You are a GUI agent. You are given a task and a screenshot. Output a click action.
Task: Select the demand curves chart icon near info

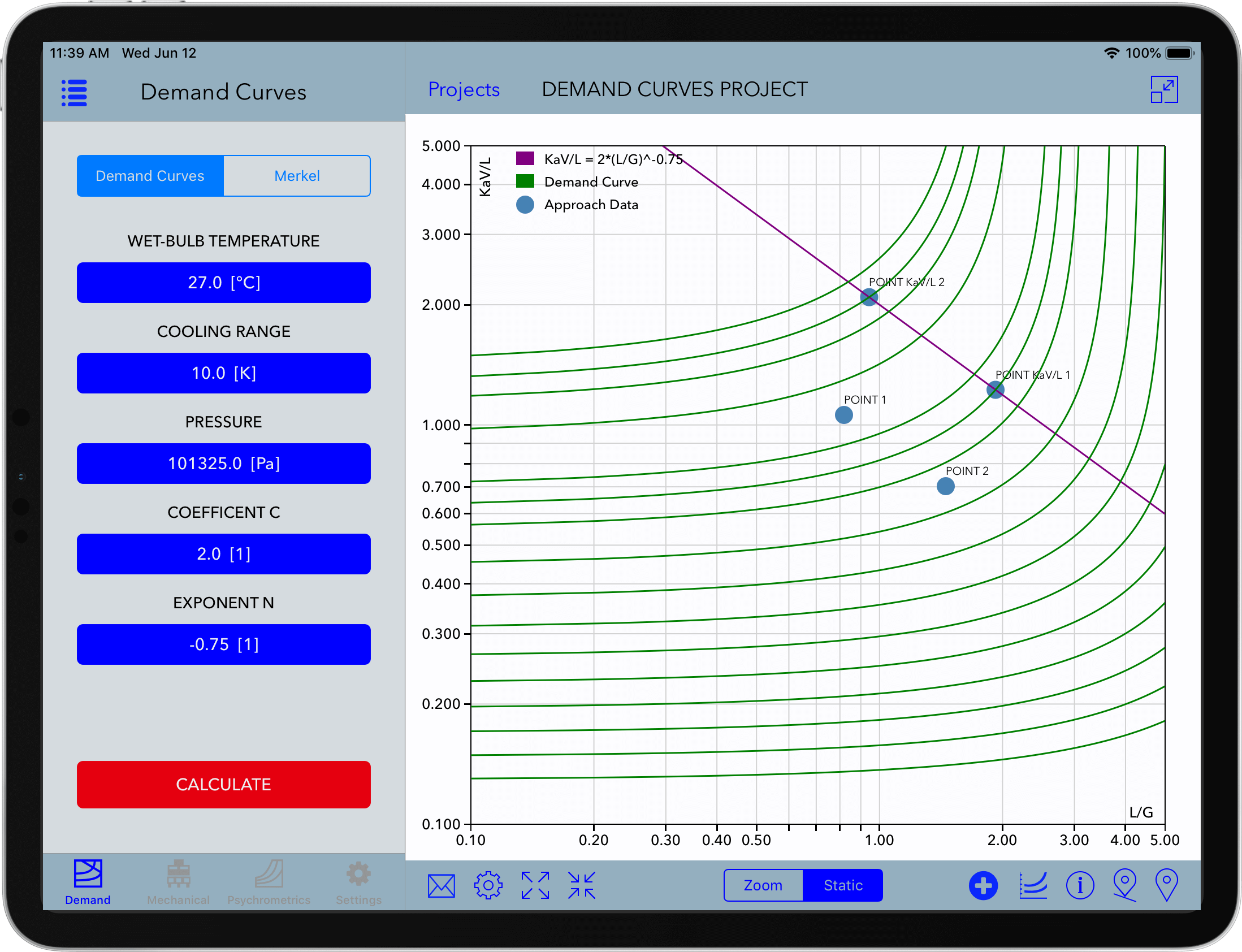tap(1032, 885)
